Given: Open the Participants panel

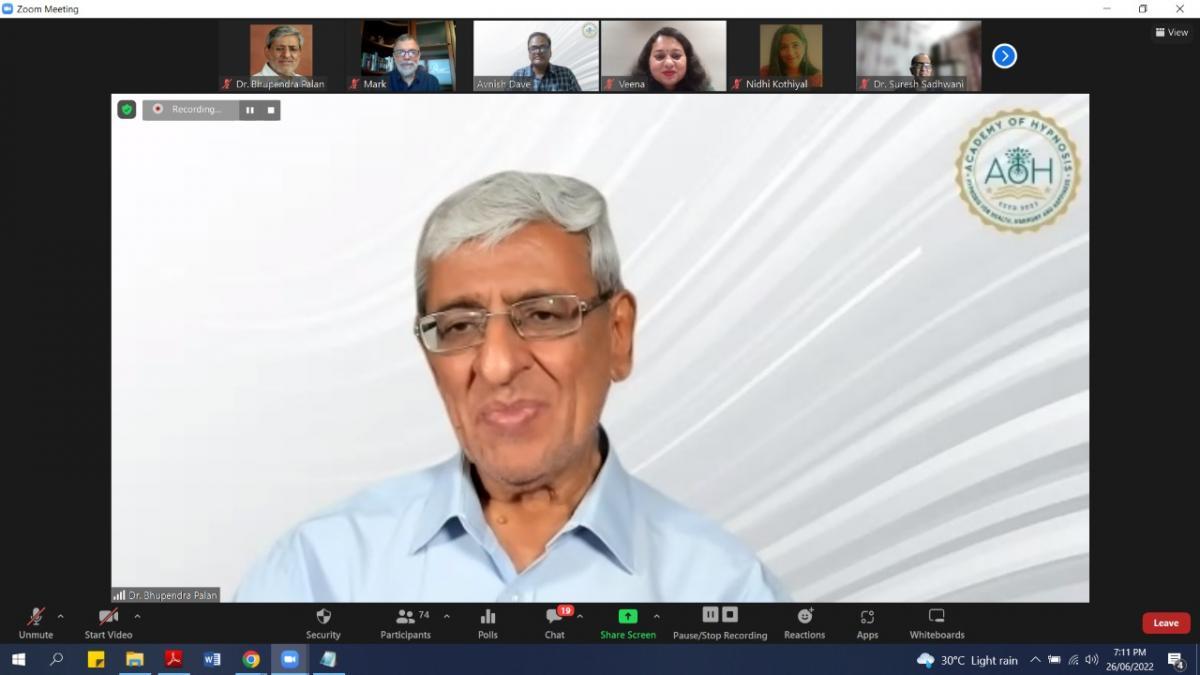Looking at the screenshot, I should point(405,622).
